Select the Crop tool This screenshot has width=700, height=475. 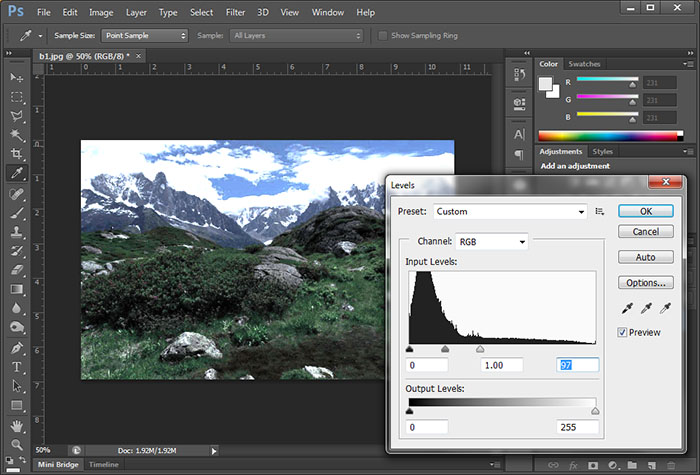coord(17,154)
